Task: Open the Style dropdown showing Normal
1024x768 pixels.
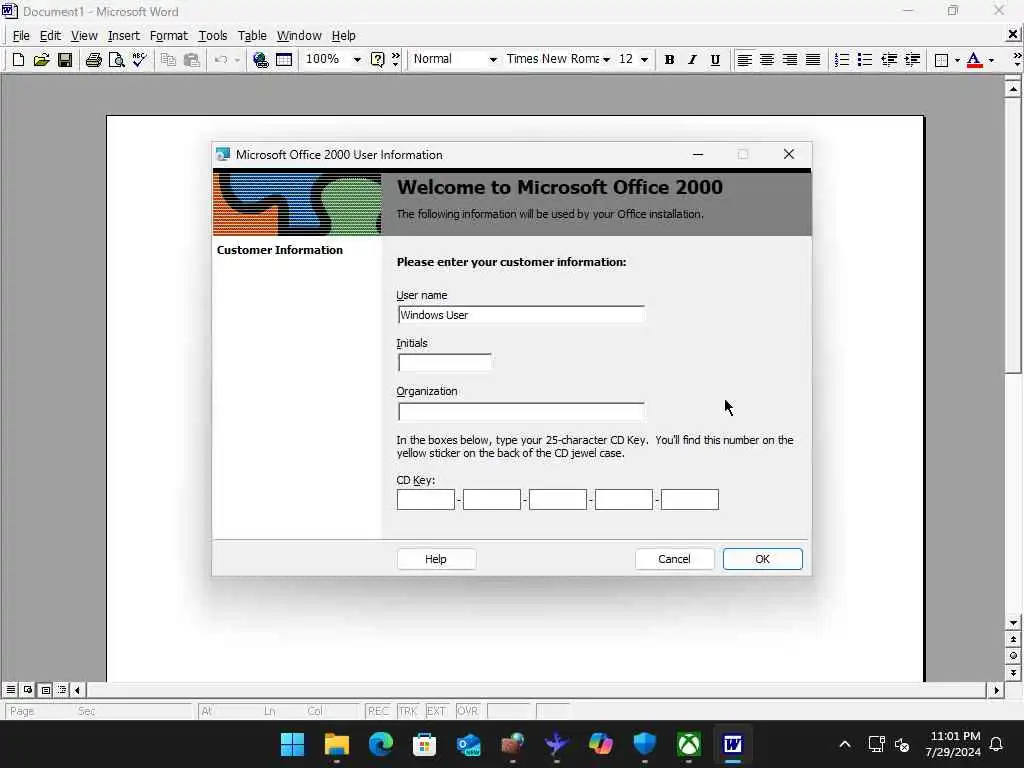Action: coord(493,60)
